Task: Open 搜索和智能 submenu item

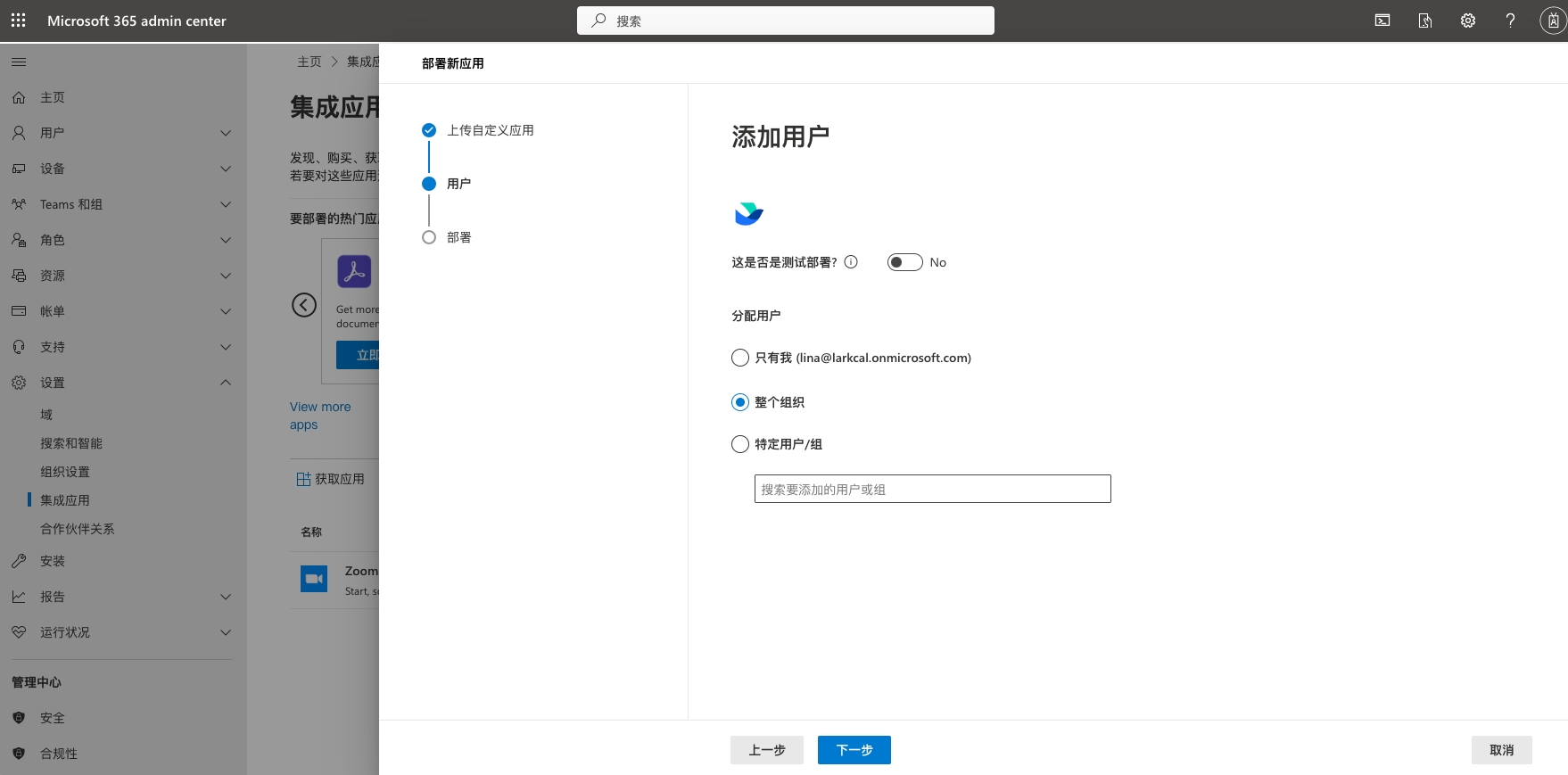Action: click(71, 443)
